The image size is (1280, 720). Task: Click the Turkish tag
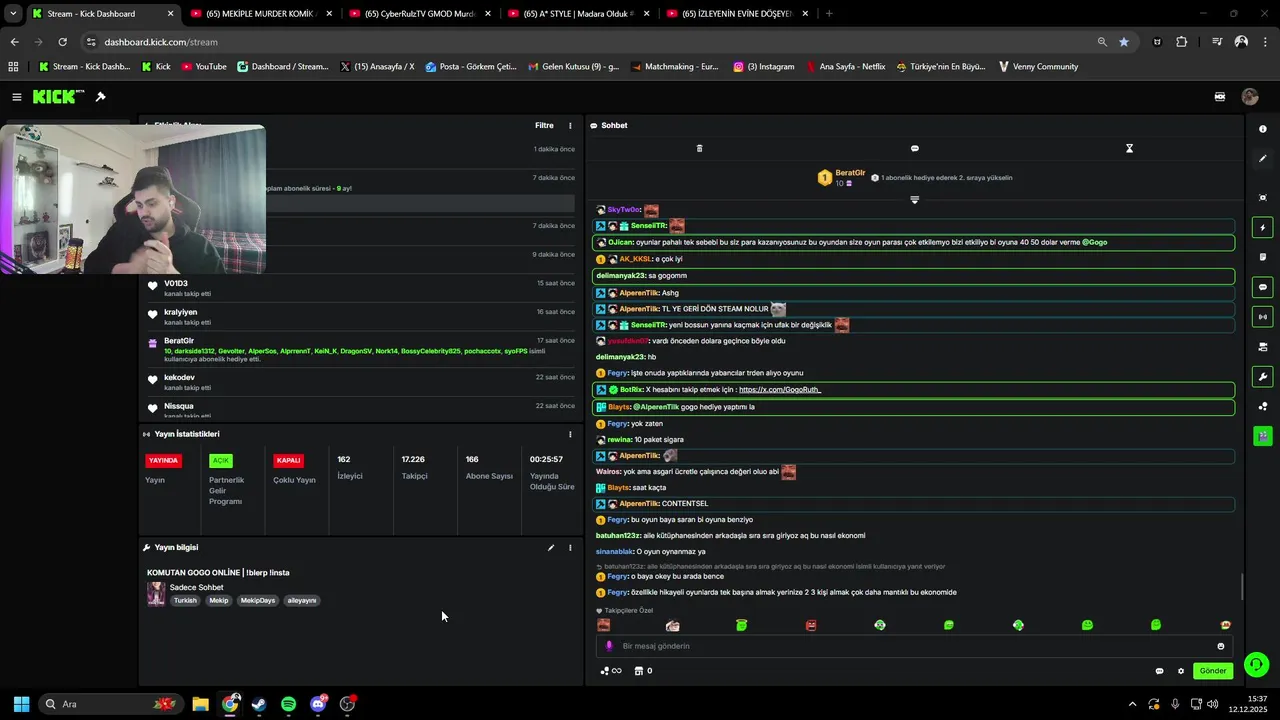click(x=185, y=601)
